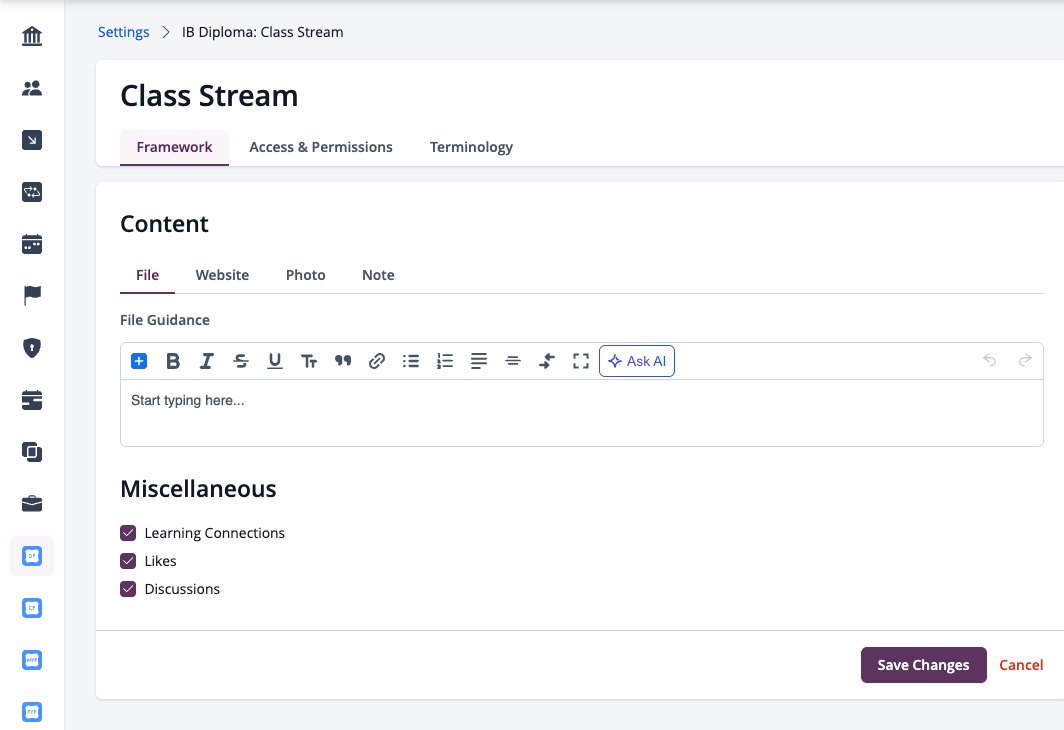Image resolution: width=1064 pixels, height=730 pixels.
Task: Insert a blockquote using the quote icon
Action: (x=343, y=361)
